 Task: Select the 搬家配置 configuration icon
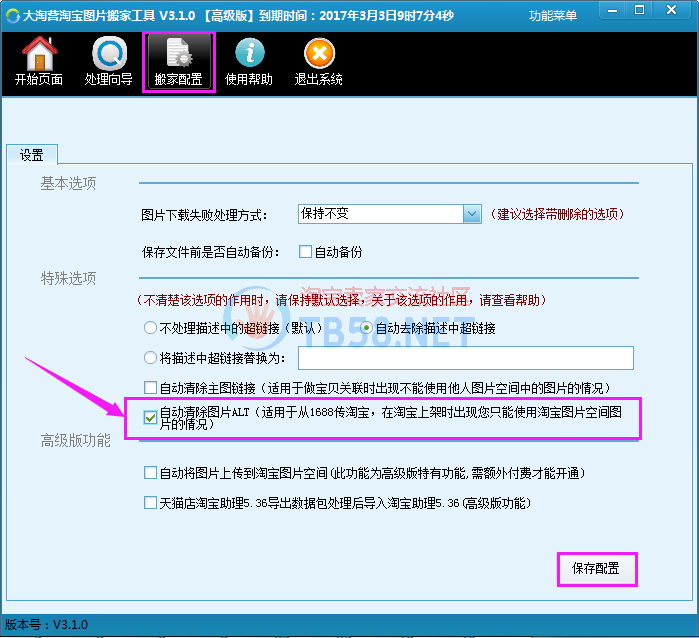pos(179,62)
